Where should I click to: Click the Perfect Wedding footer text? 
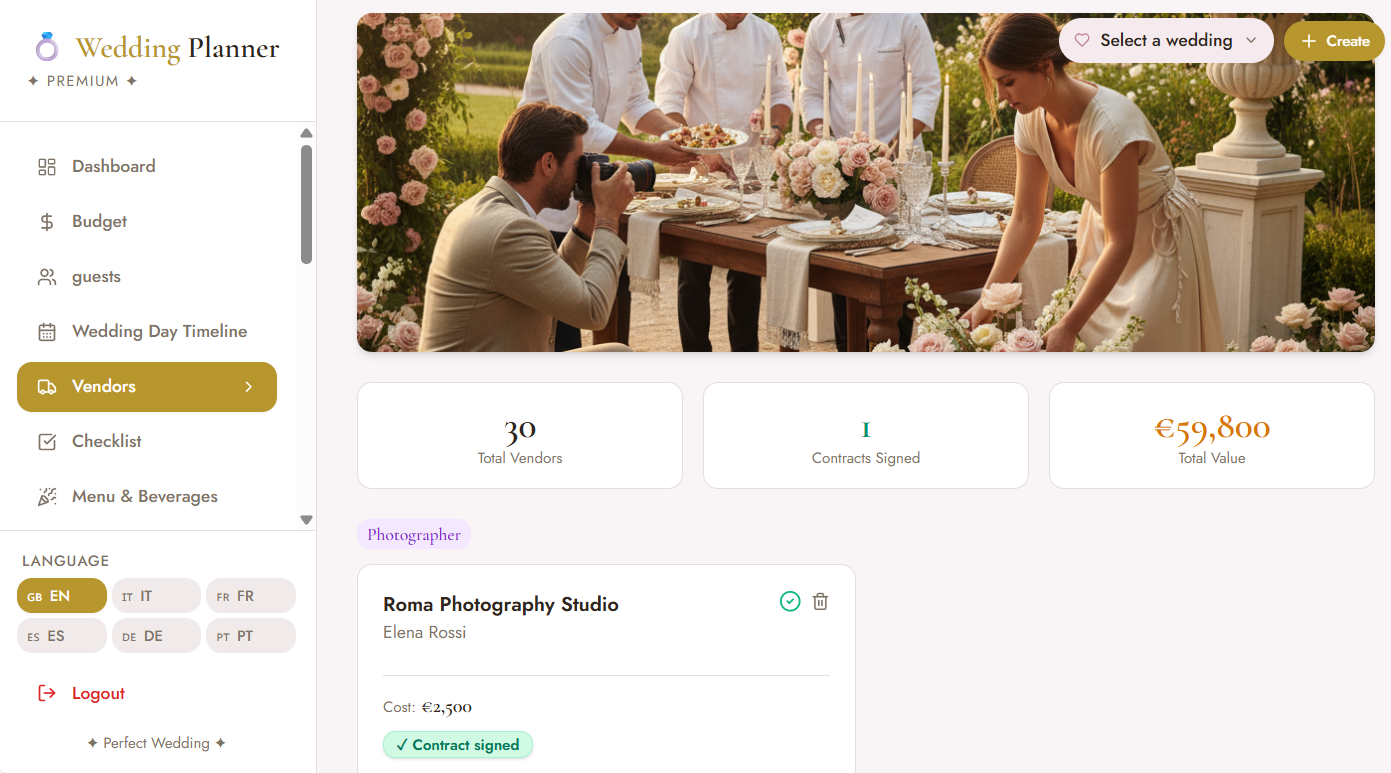click(x=157, y=743)
